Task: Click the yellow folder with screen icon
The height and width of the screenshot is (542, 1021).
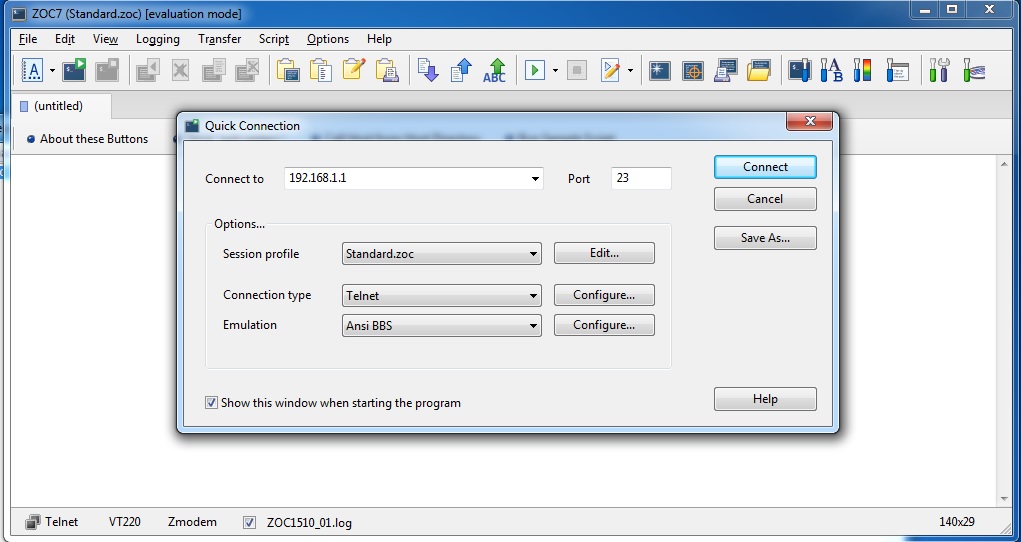Action: point(759,70)
